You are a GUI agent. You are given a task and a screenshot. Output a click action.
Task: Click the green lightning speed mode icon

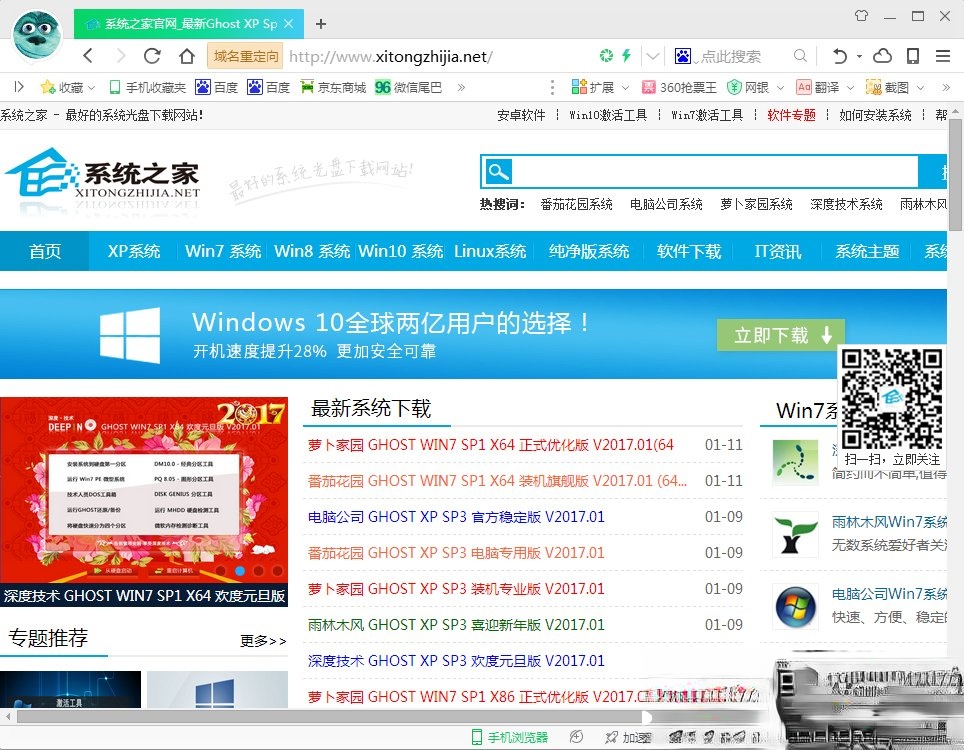626,56
